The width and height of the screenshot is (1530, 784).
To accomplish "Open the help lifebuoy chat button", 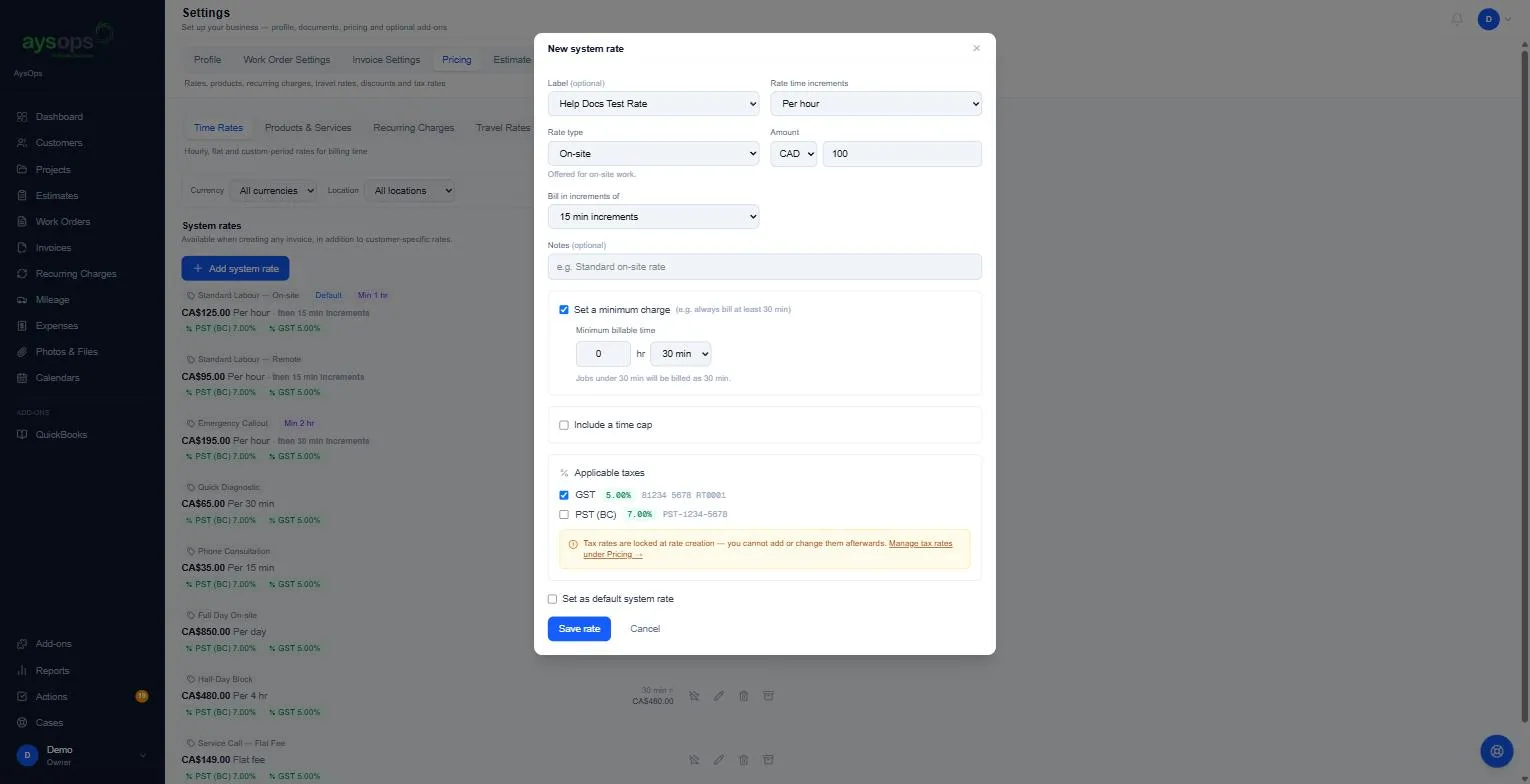I will pos(1496,750).
